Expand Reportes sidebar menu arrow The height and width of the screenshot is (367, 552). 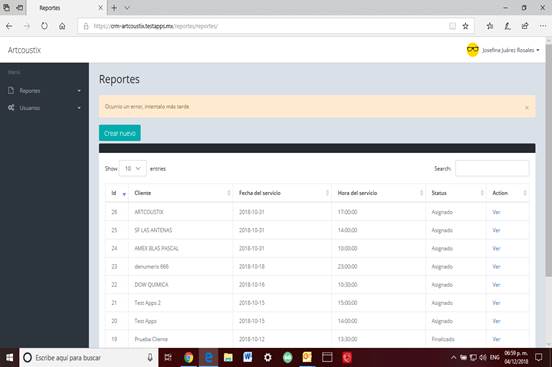click(x=79, y=91)
